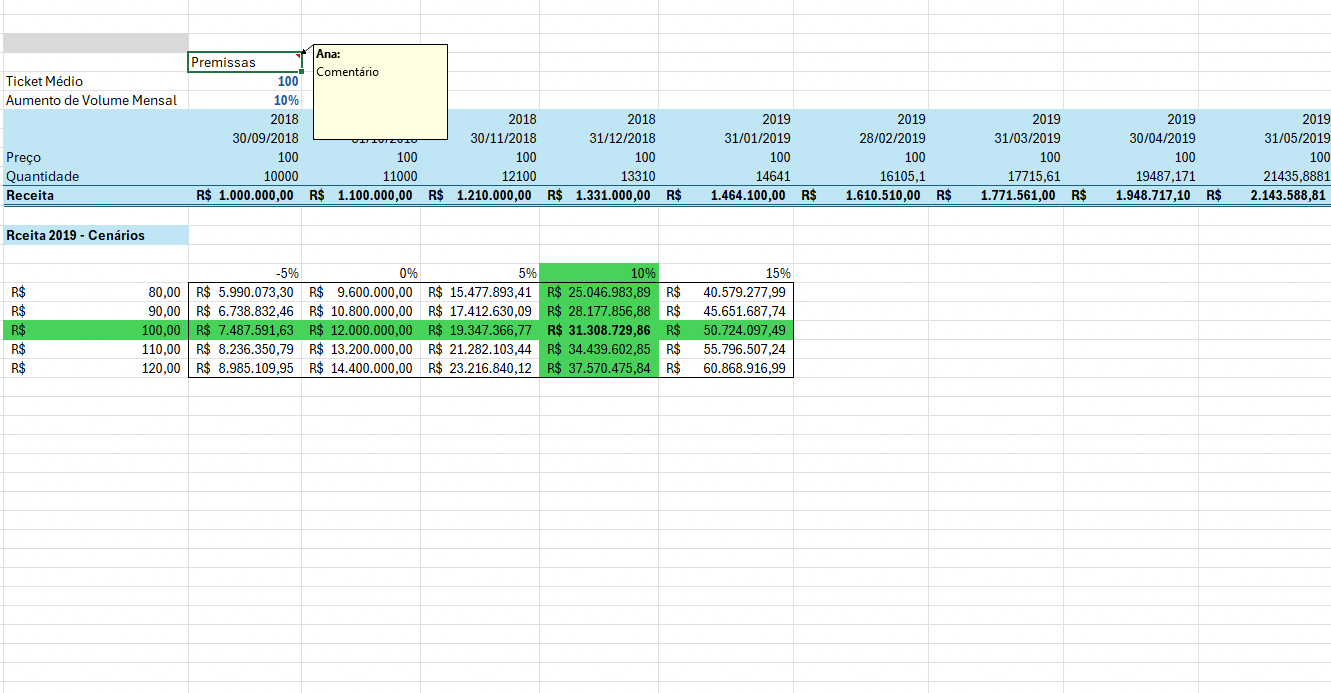The image size is (1331, 693).
Task: Select date cell 30/11/2018
Action: coord(480,138)
